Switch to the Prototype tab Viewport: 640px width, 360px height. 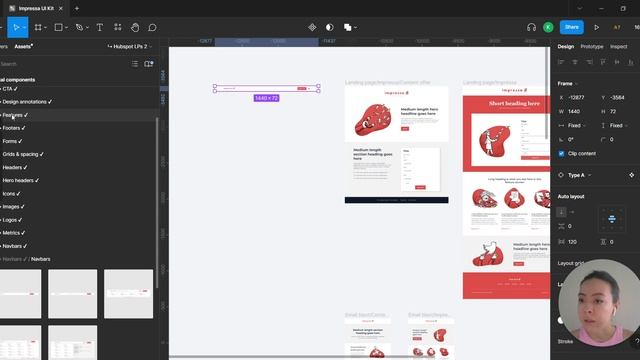pyautogui.click(x=591, y=47)
